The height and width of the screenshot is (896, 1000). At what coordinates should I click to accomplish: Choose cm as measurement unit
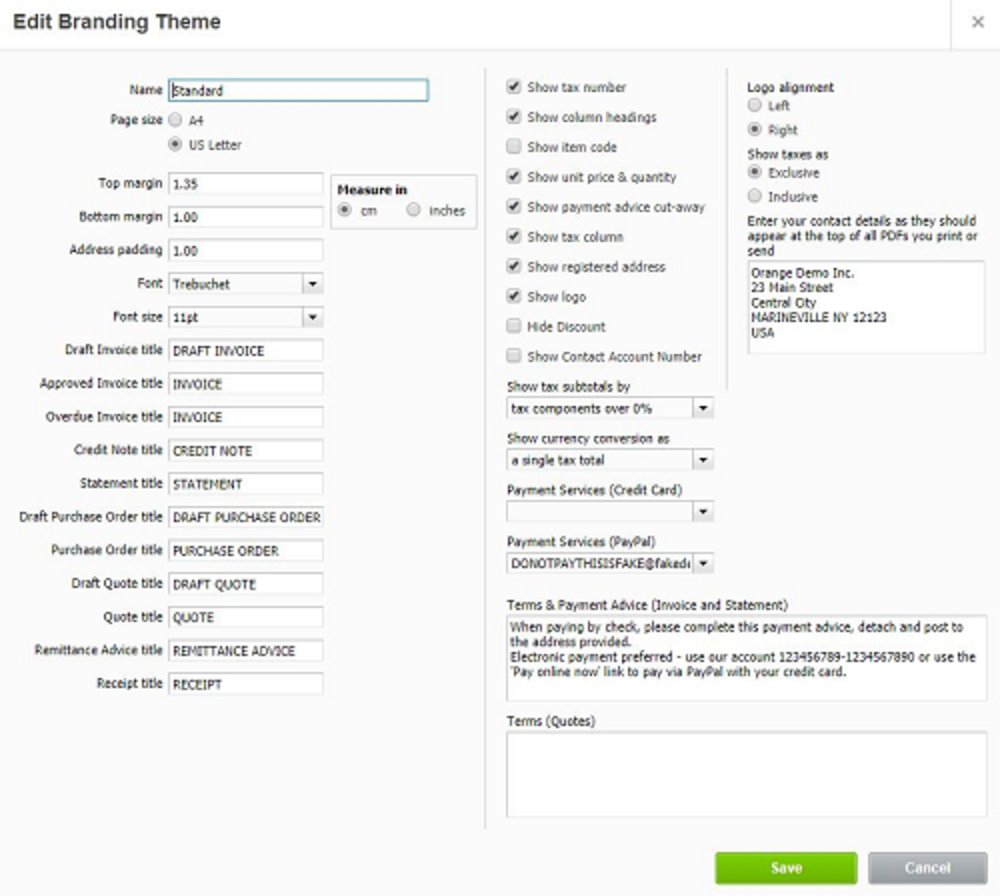(345, 210)
